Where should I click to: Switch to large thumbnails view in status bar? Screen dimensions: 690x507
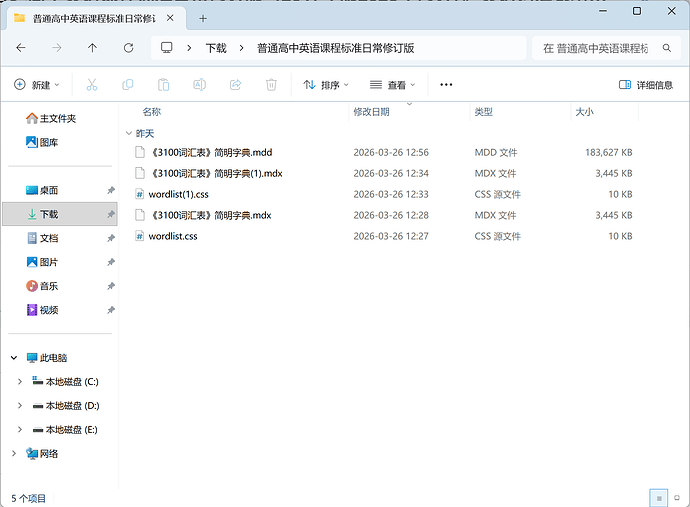(x=677, y=498)
